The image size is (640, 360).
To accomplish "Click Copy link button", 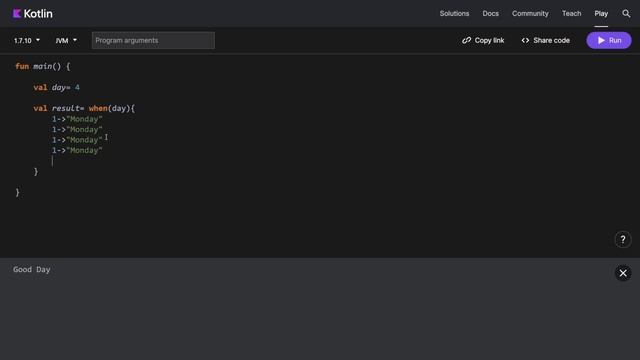I will (x=483, y=40).
